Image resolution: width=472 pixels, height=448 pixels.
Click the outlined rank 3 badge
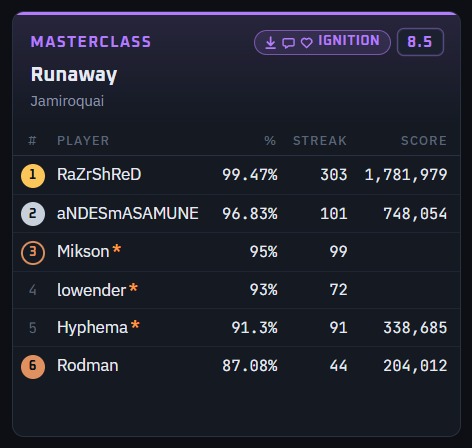pyautogui.click(x=33, y=252)
